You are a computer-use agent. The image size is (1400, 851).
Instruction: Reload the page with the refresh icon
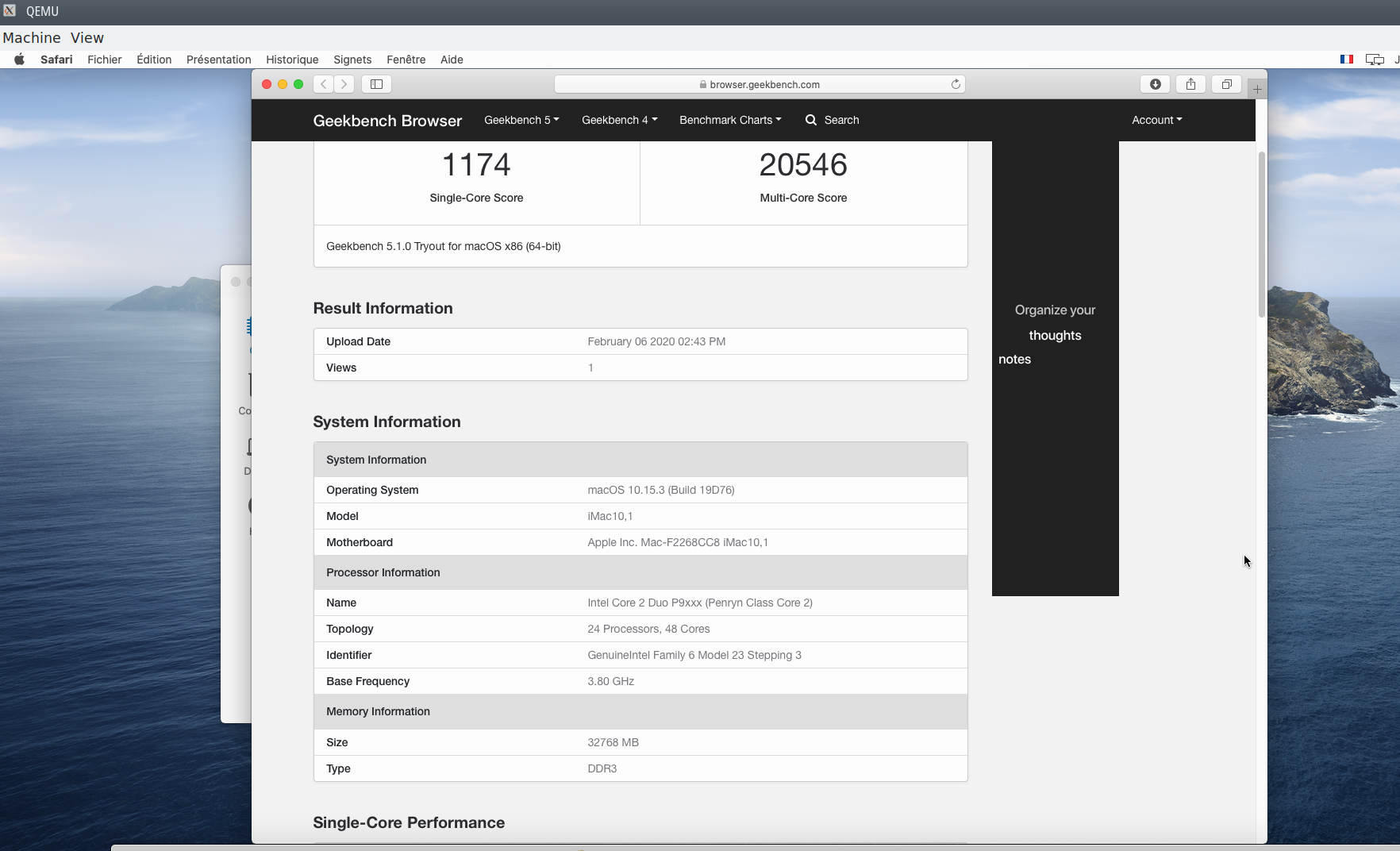click(x=956, y=84)
